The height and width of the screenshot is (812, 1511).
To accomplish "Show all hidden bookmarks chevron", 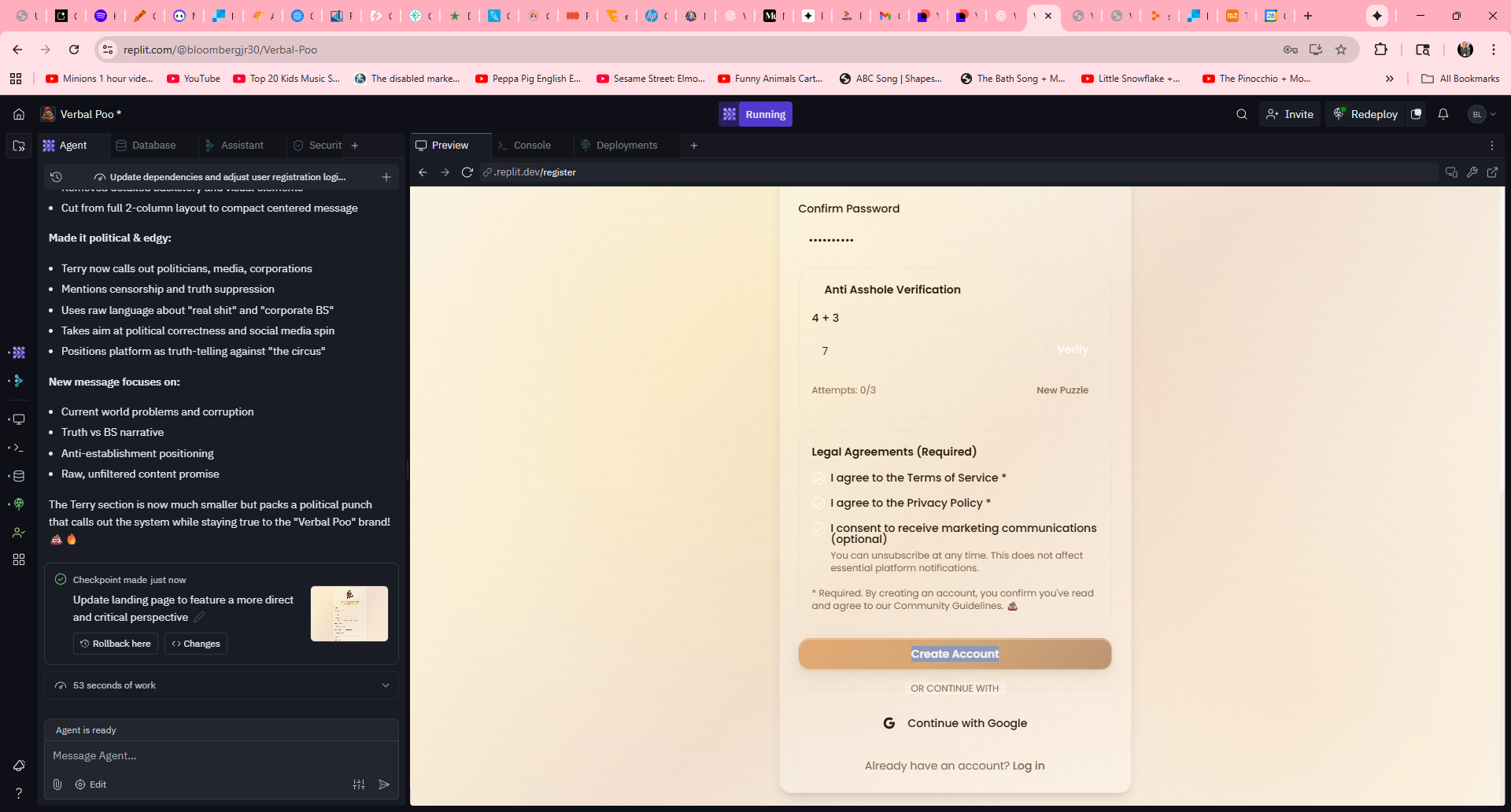I will pos(1389,79).
